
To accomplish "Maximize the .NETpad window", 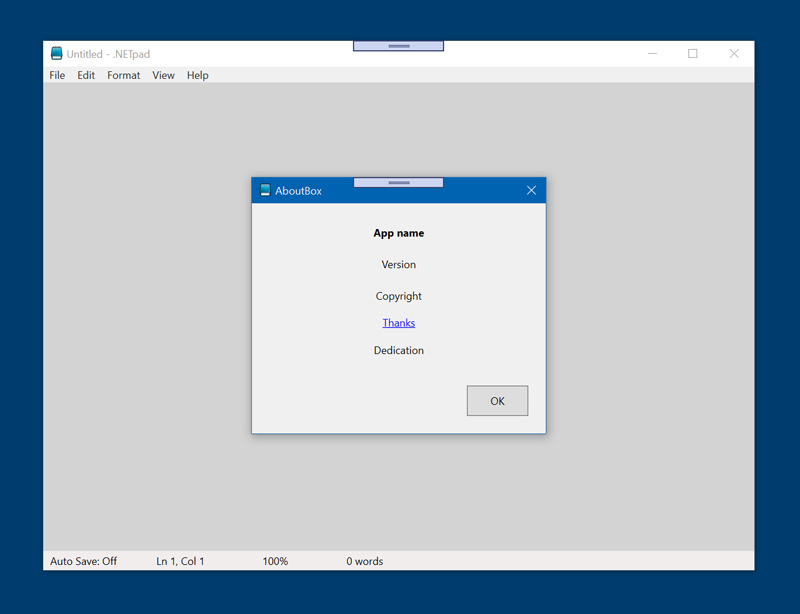I will point(692,54).
